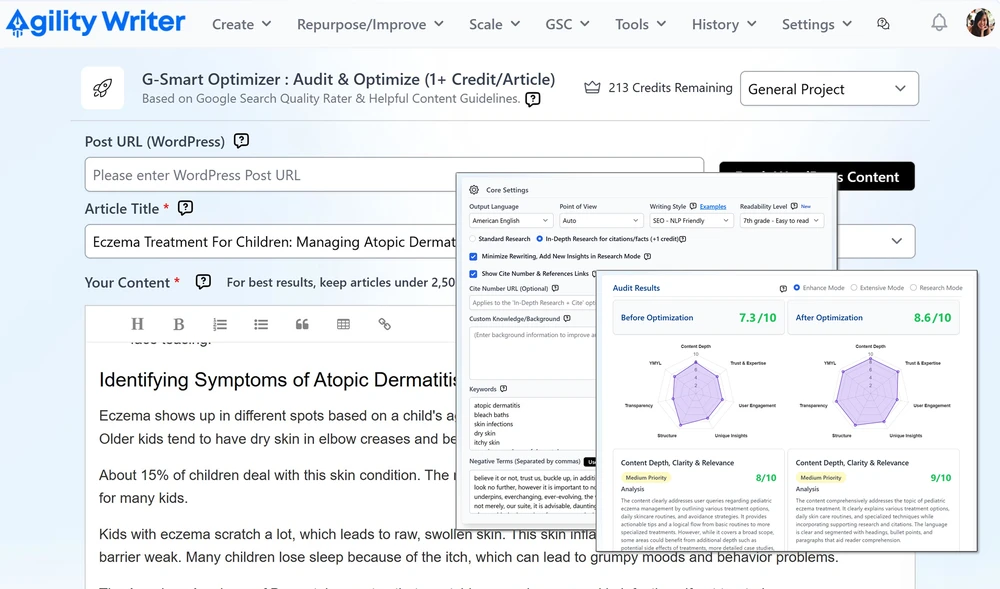The image size is (1000, 589).
Task: Open help icon next to Post URL (WordPress)
Action: [x=241, y=141]
